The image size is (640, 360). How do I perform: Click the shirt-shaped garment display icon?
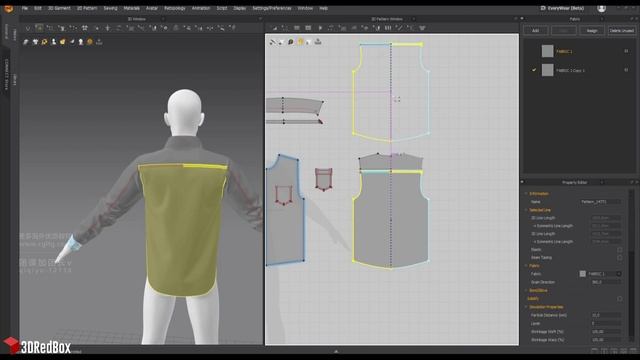coord(35,42)
